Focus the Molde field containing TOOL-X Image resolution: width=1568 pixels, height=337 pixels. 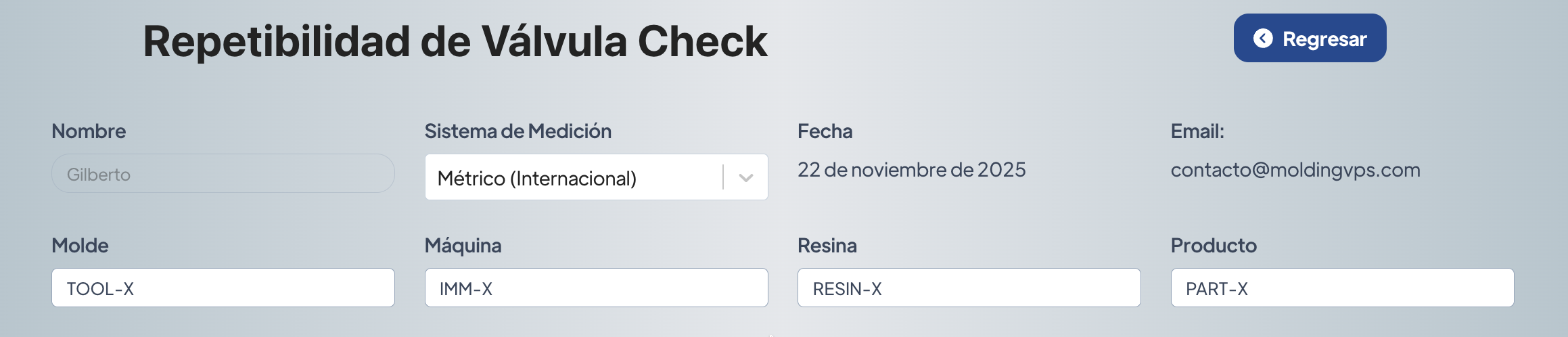pos(223,288)
